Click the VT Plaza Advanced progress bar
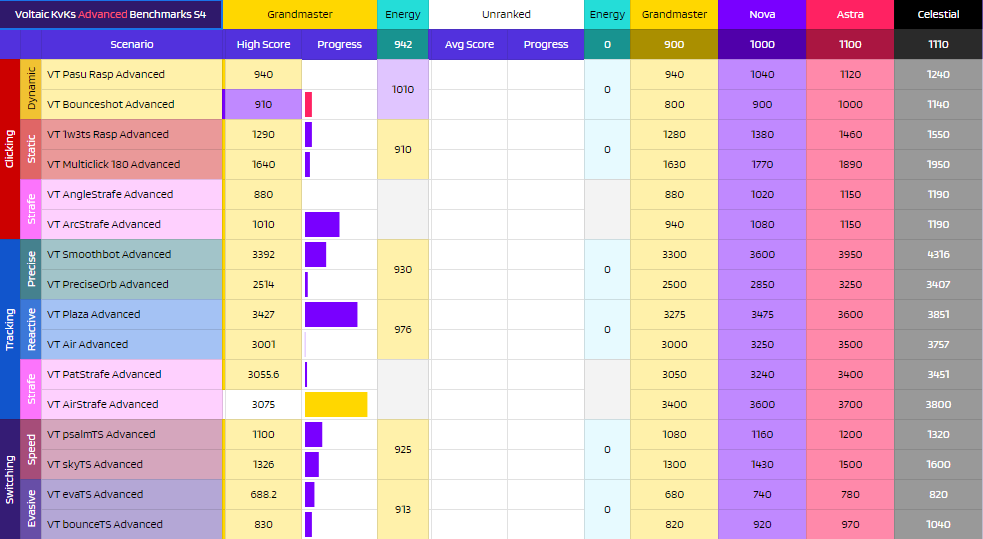The height and width of the screenshot is (539, 983). coord(331,315)
